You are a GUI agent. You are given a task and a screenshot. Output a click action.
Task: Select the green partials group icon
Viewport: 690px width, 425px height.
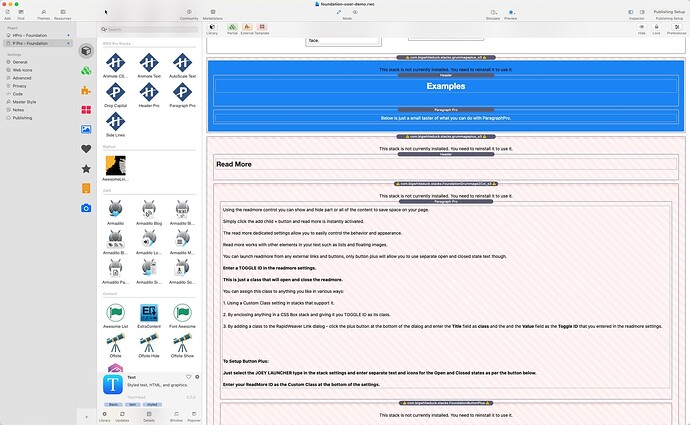(86, 70)
